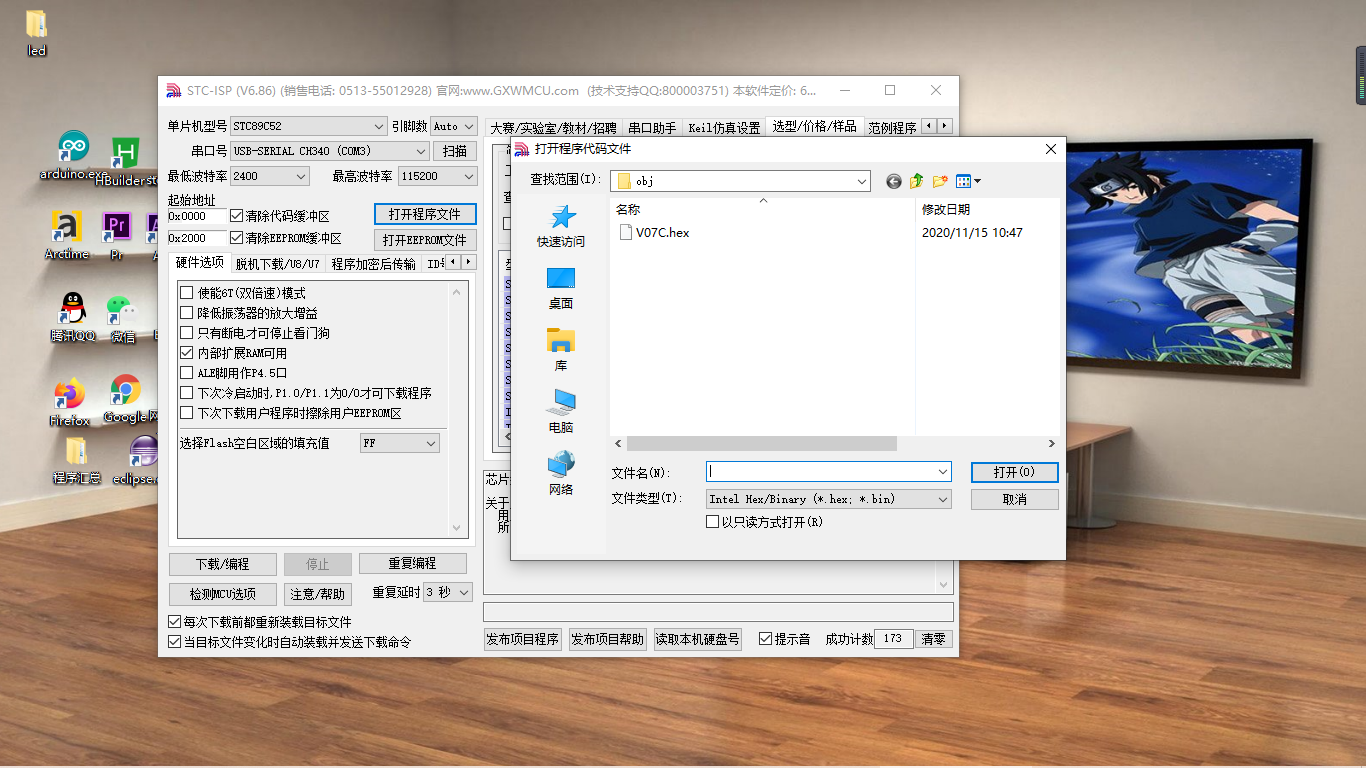This screenshot has height=768, width=1366.
Task: Click the 取消 button in dialog
Action: pos(1014,499)
